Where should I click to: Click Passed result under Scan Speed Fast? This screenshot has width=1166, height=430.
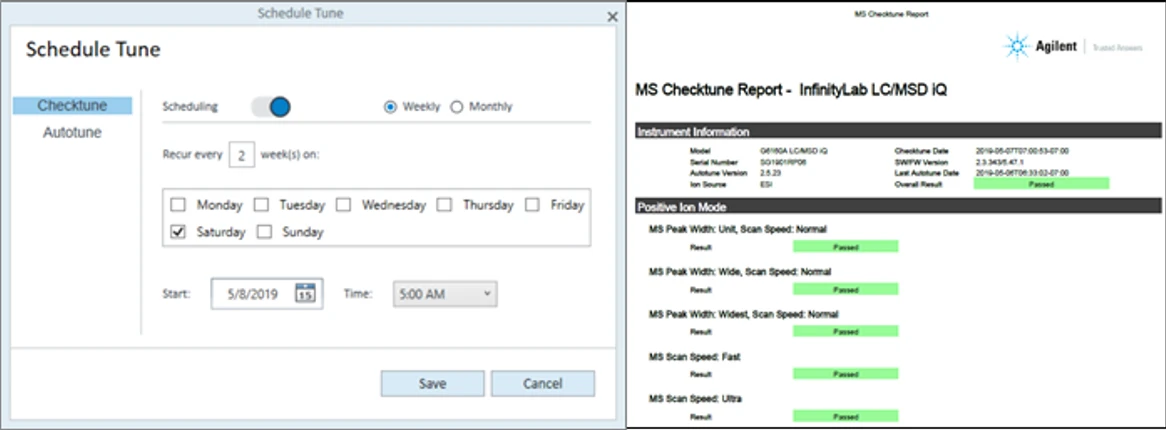coord(845,374)
